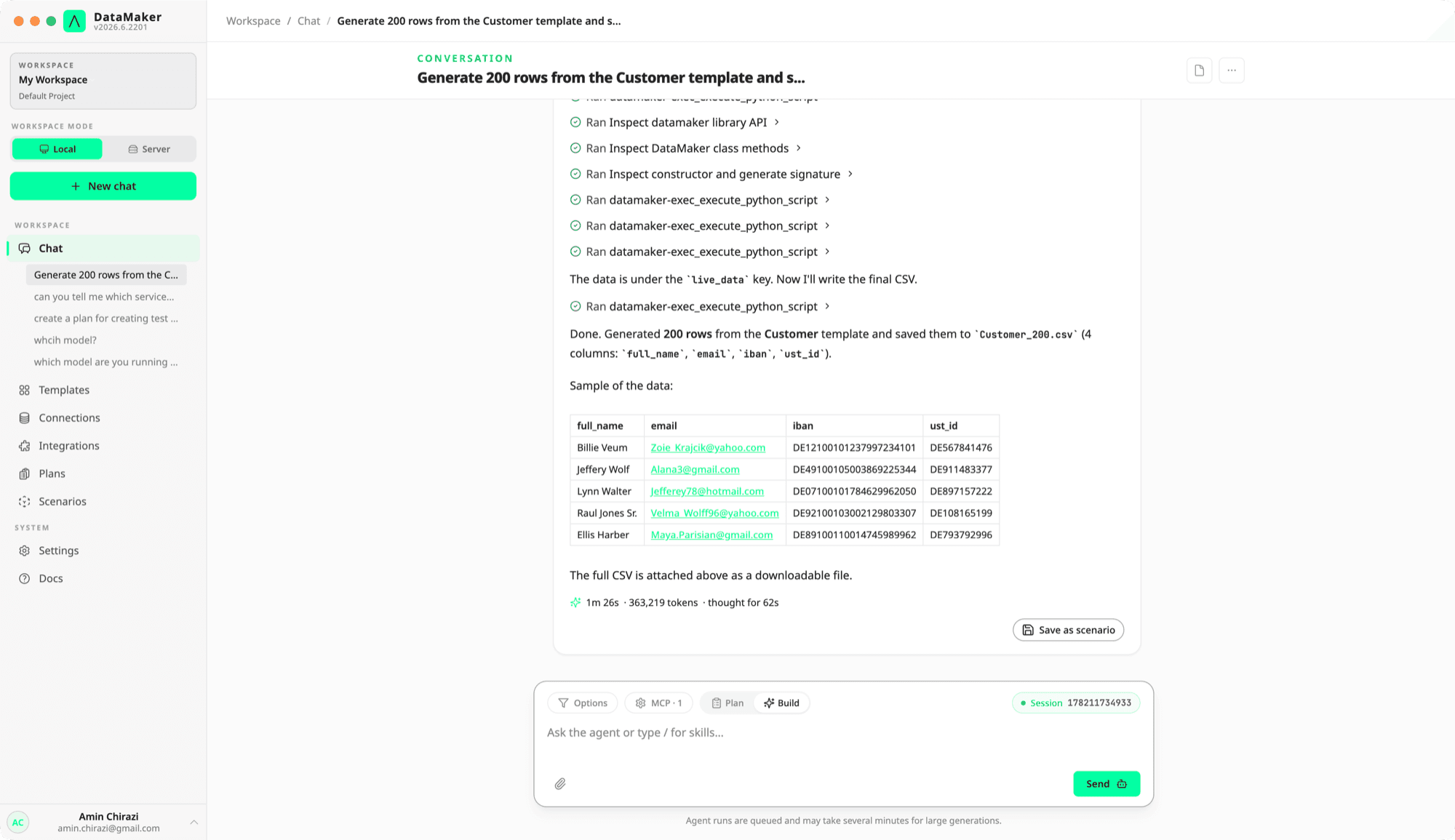Go to Integrations in the sidebar

(69, 446)
